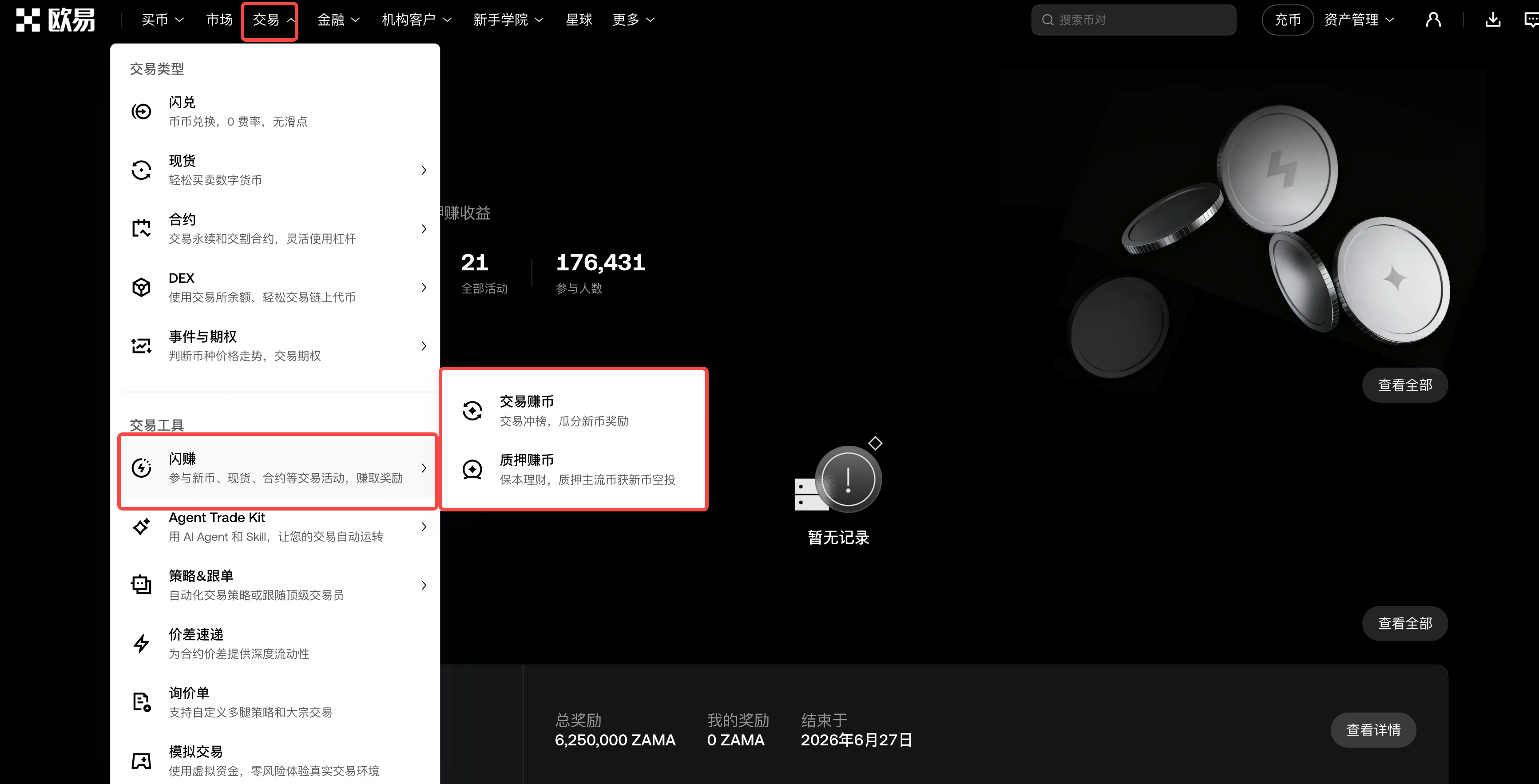The width and height of the screenshot is (1539, 784).
Task: Open the 买币 menu
Action: (163, 20)
